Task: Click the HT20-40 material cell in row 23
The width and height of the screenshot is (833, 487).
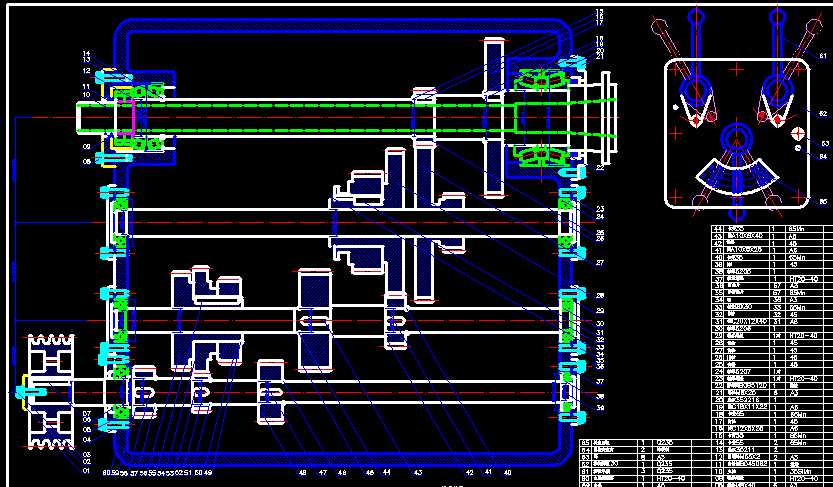Action: coord(803,379)
